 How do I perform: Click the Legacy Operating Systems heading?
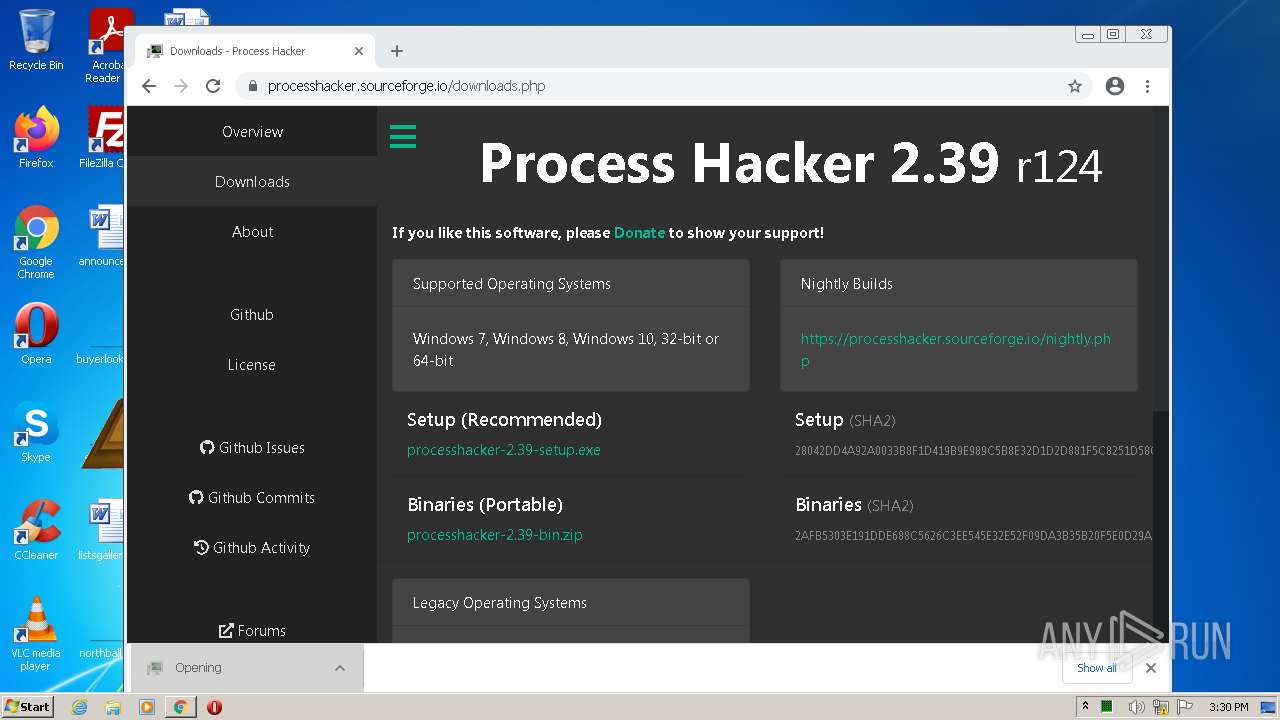coord(500,603)
